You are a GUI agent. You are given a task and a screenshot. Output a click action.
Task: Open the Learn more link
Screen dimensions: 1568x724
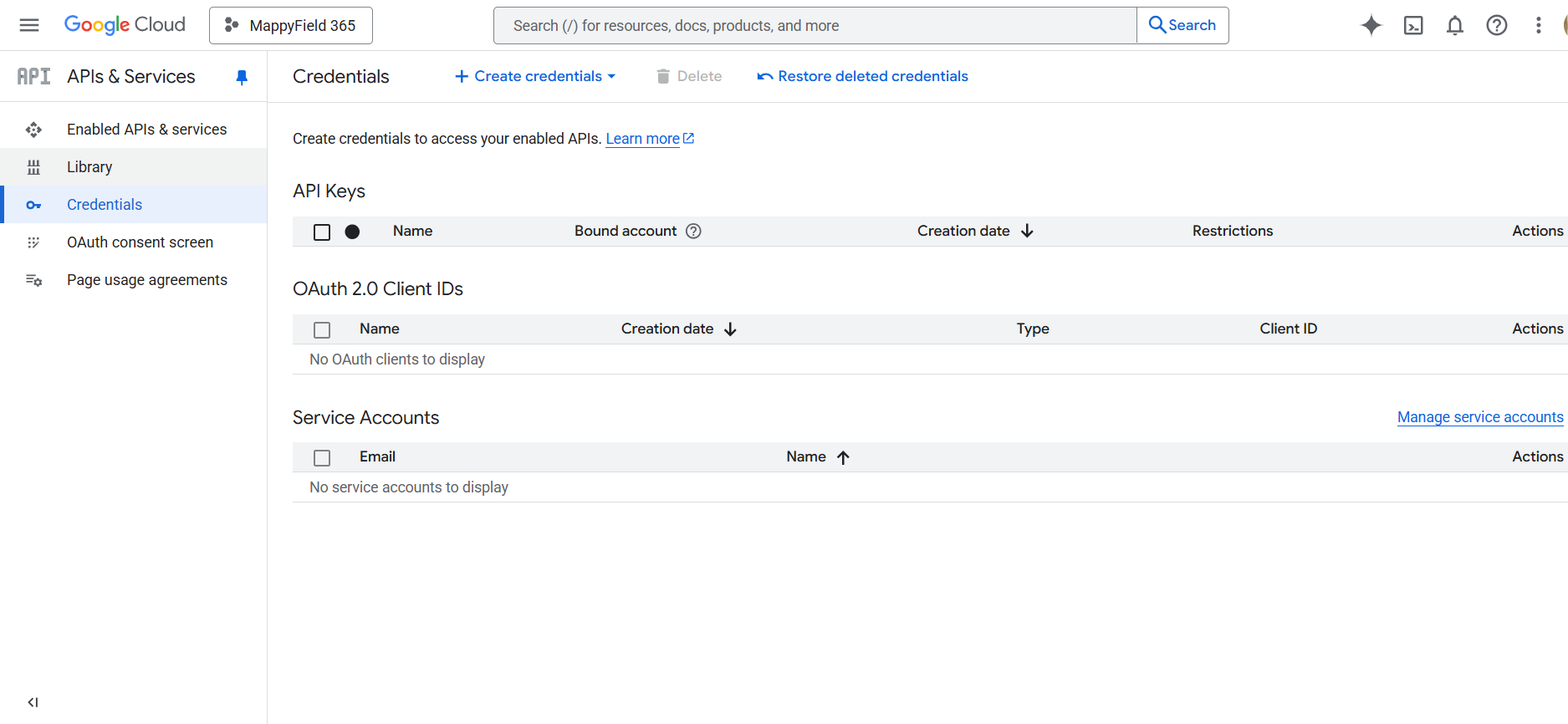tap(650, 139)
